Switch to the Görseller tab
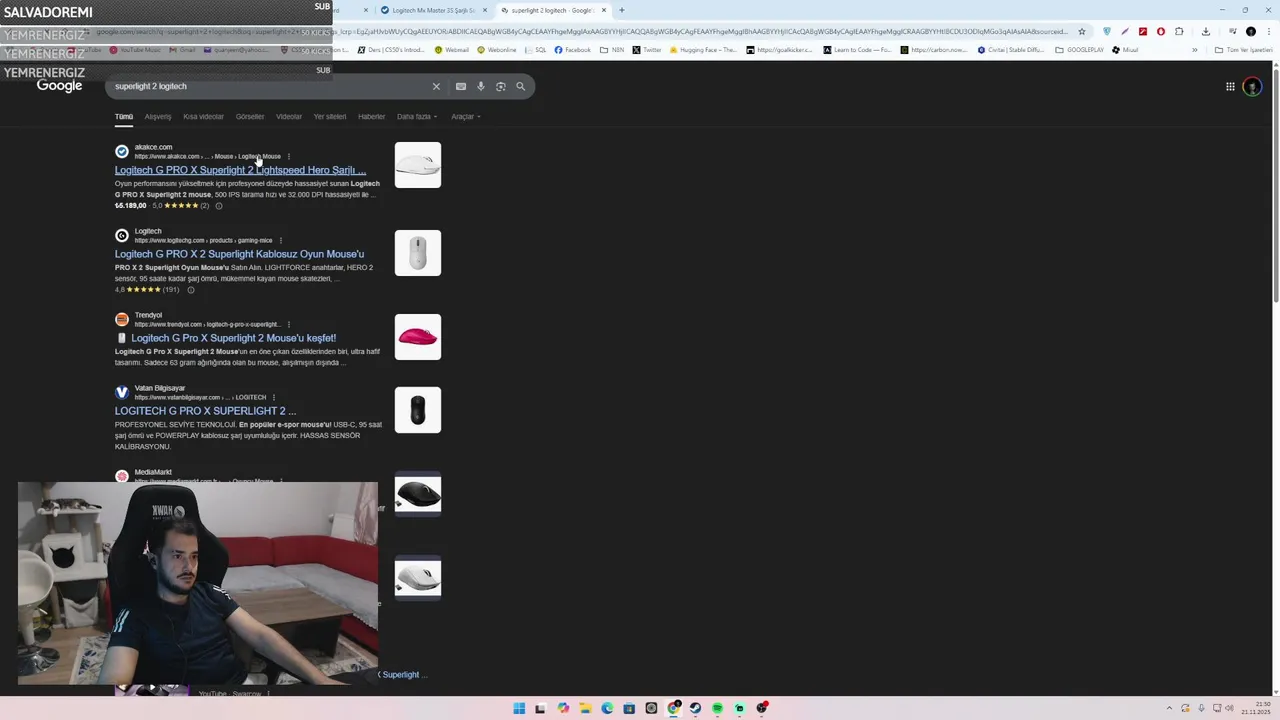The height and width of the screenshot is (720, 1280). pos(250,117)
